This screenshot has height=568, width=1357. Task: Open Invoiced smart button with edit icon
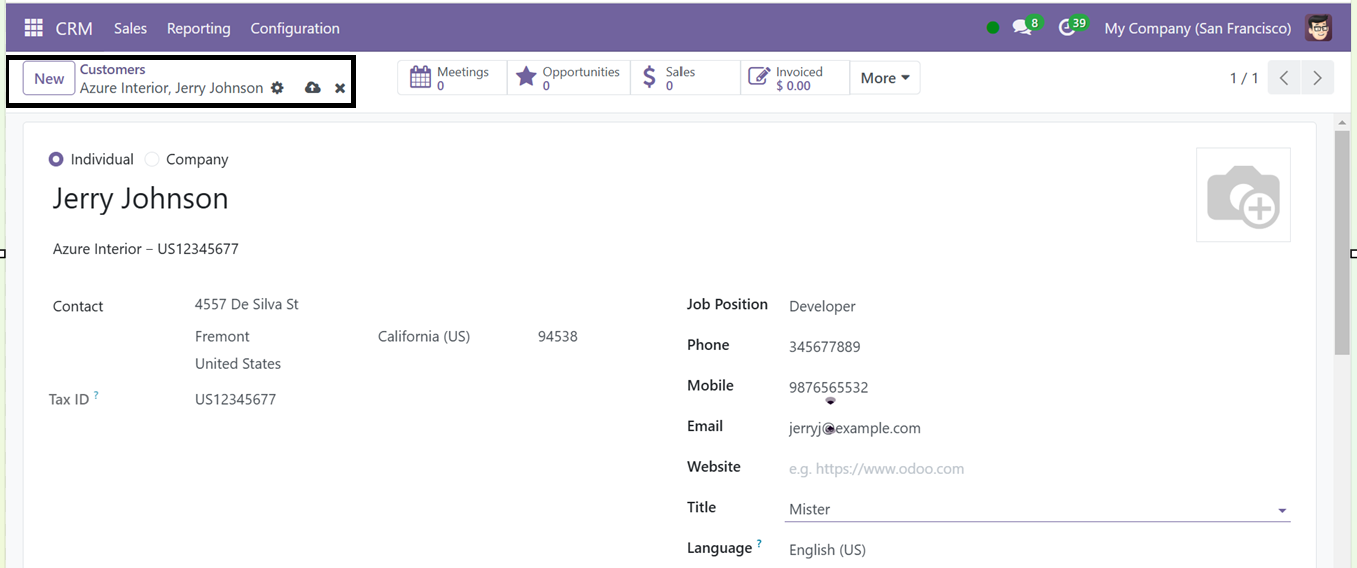[795, 78]
